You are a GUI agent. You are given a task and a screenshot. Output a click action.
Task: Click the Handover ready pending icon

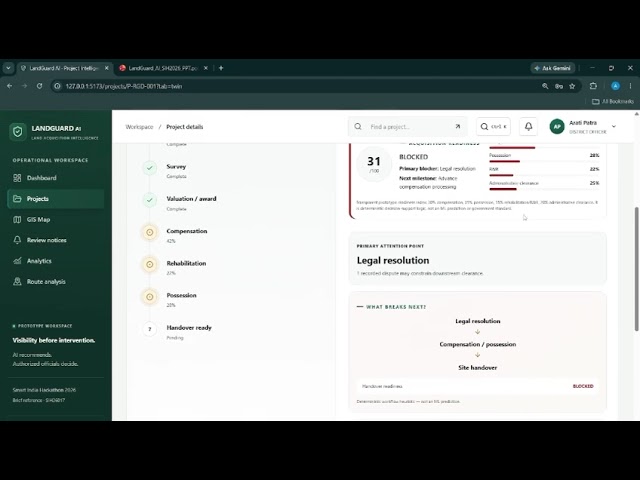tap(150, 329)
